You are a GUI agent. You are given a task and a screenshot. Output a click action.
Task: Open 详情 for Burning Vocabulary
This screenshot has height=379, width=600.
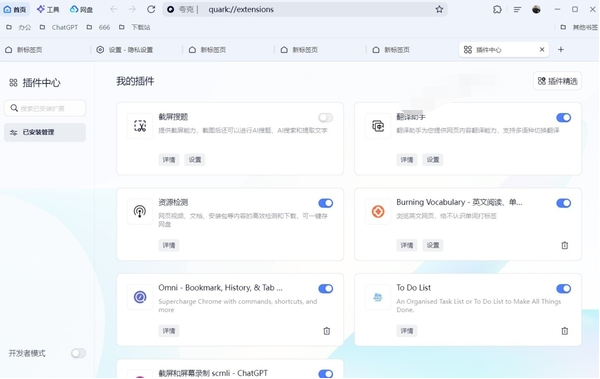[407, 245]
